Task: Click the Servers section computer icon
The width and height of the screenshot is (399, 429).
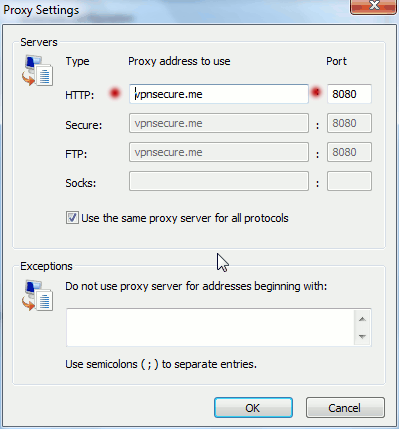Action: click(37, 71)
